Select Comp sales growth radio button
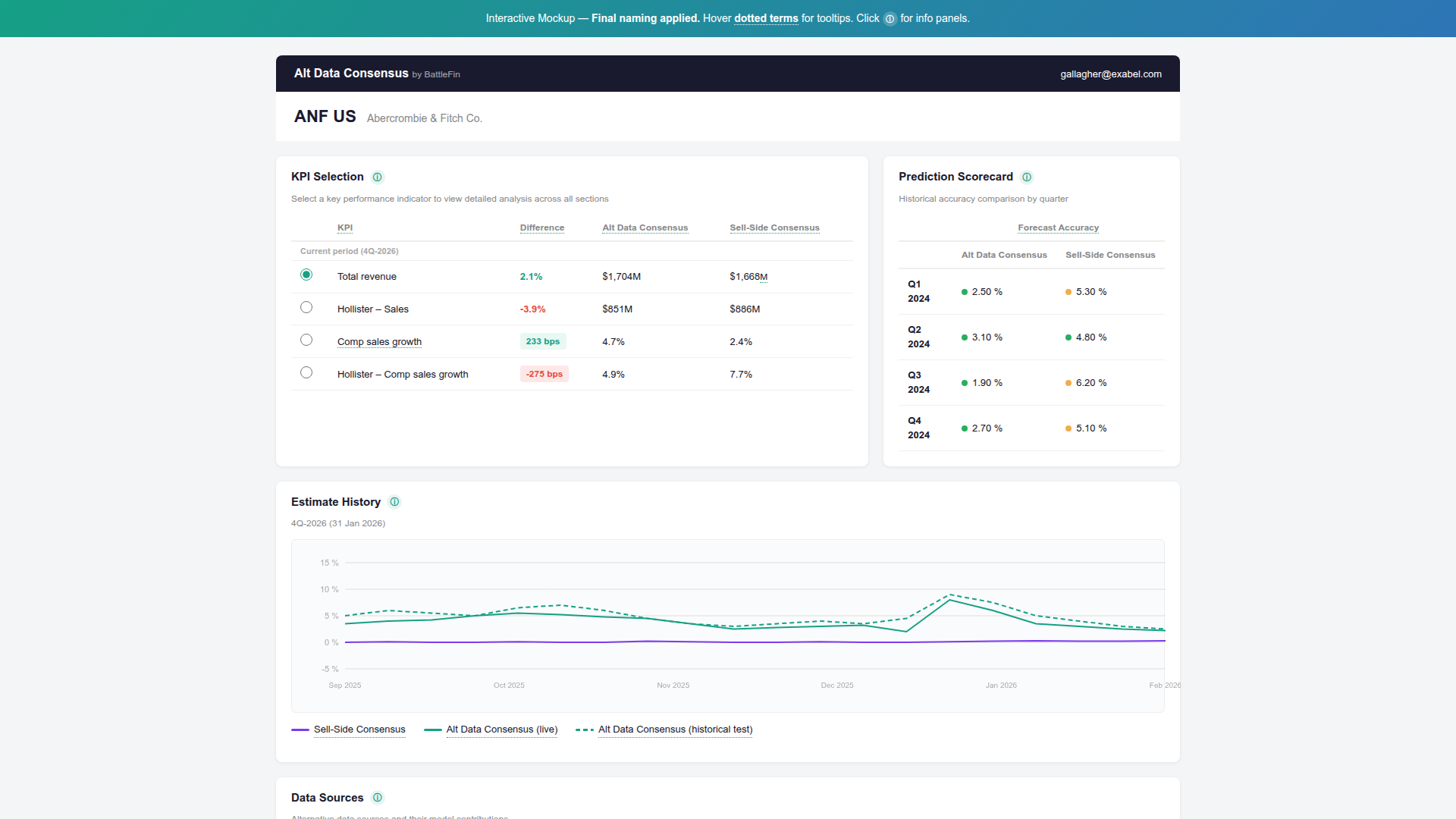 point(306,340)
